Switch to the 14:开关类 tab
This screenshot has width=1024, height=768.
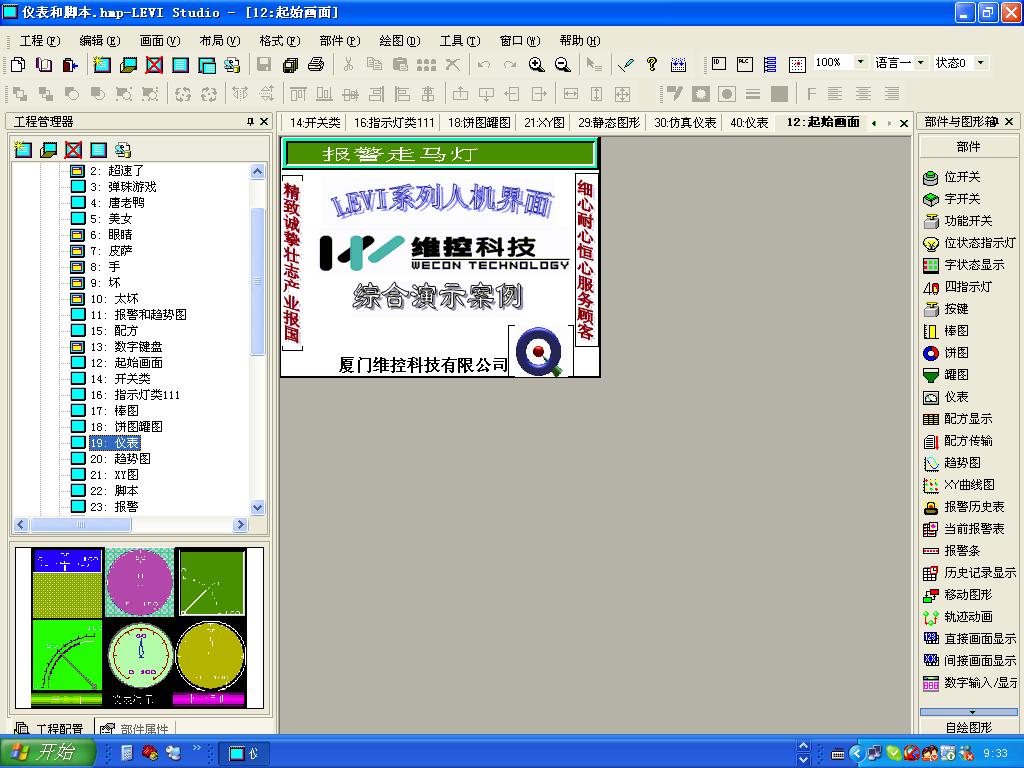point(315,123)
